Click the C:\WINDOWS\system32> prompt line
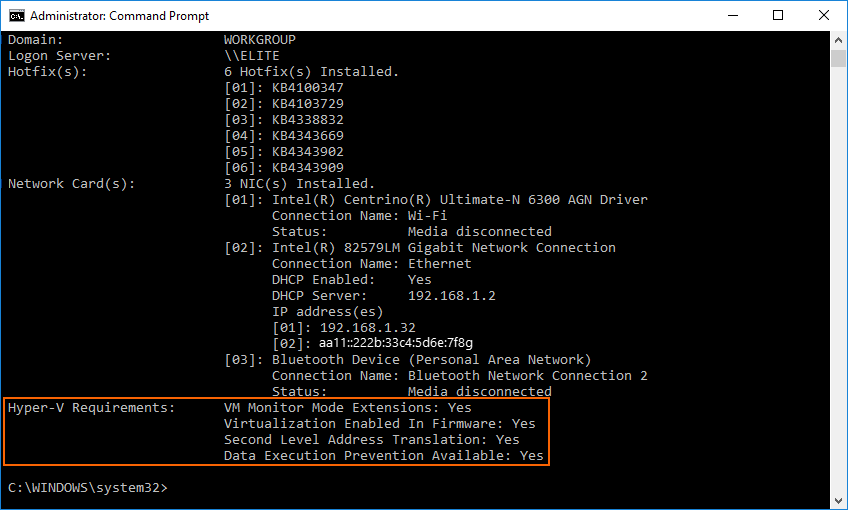 click(x=88, y=488)
